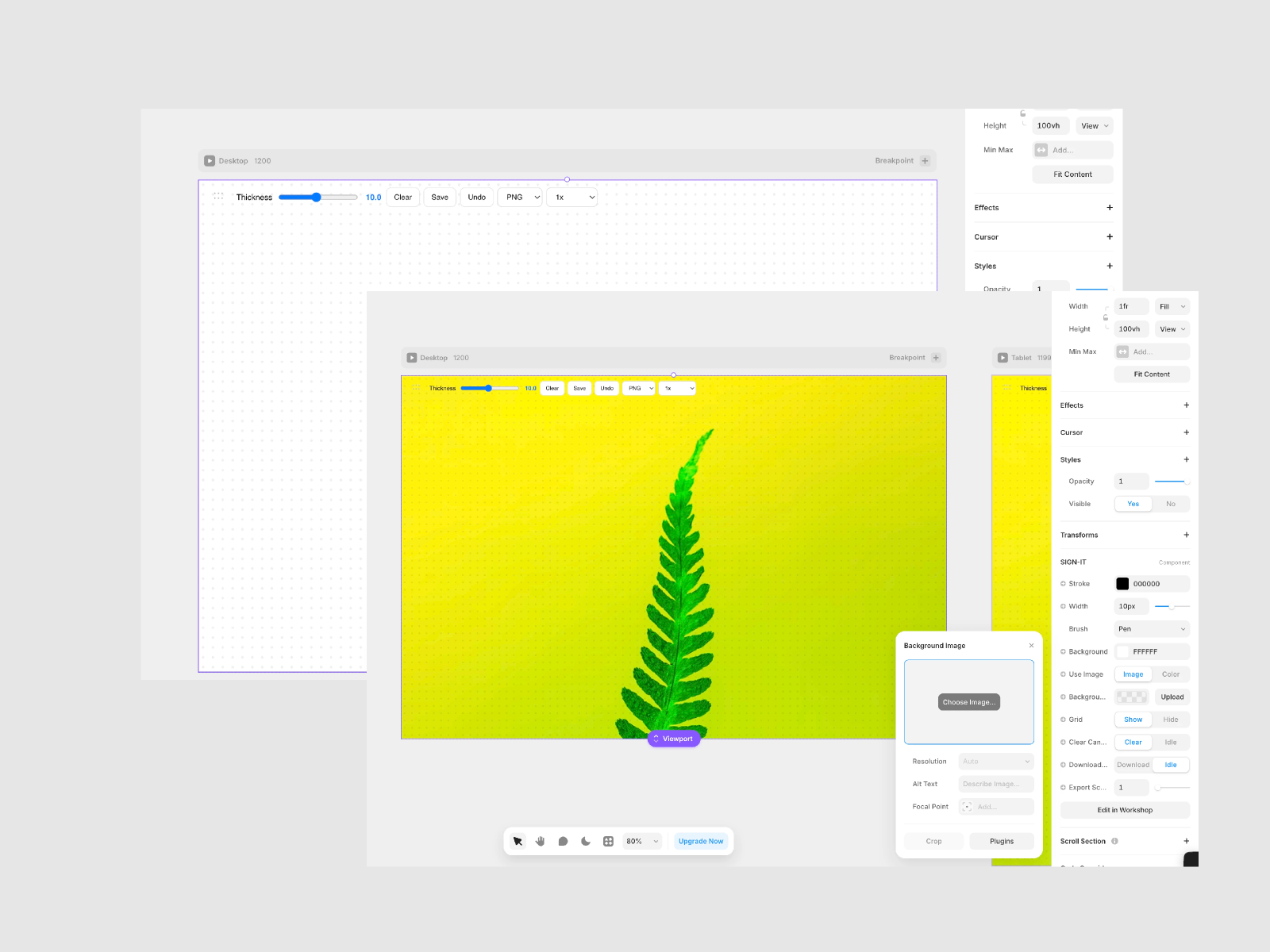This screenshot has width=1270, height=952.
Task: Select the pointer cursor tool
Action: point(518,841)
